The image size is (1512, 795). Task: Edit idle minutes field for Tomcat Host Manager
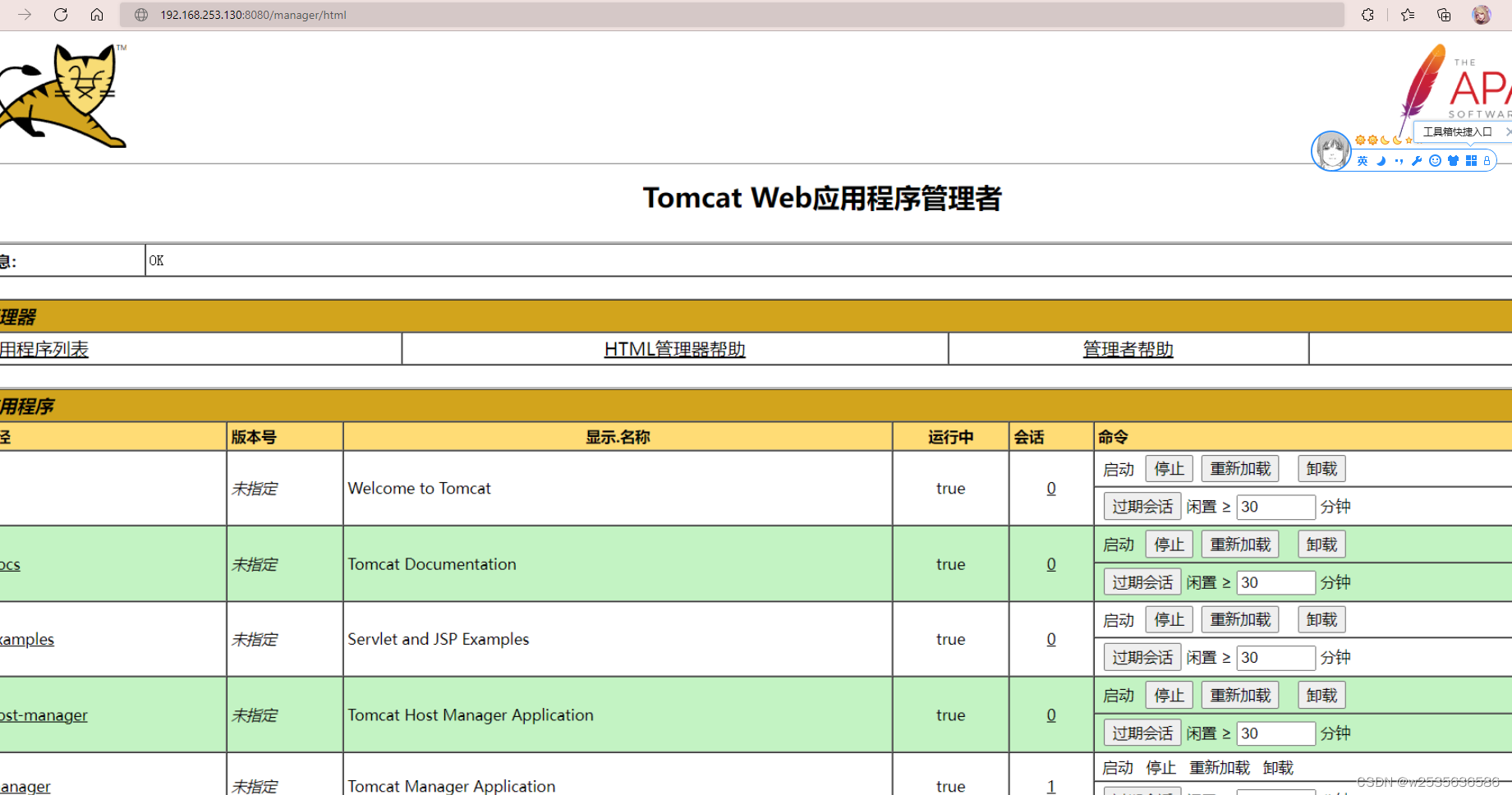[x=1275, y=733]
